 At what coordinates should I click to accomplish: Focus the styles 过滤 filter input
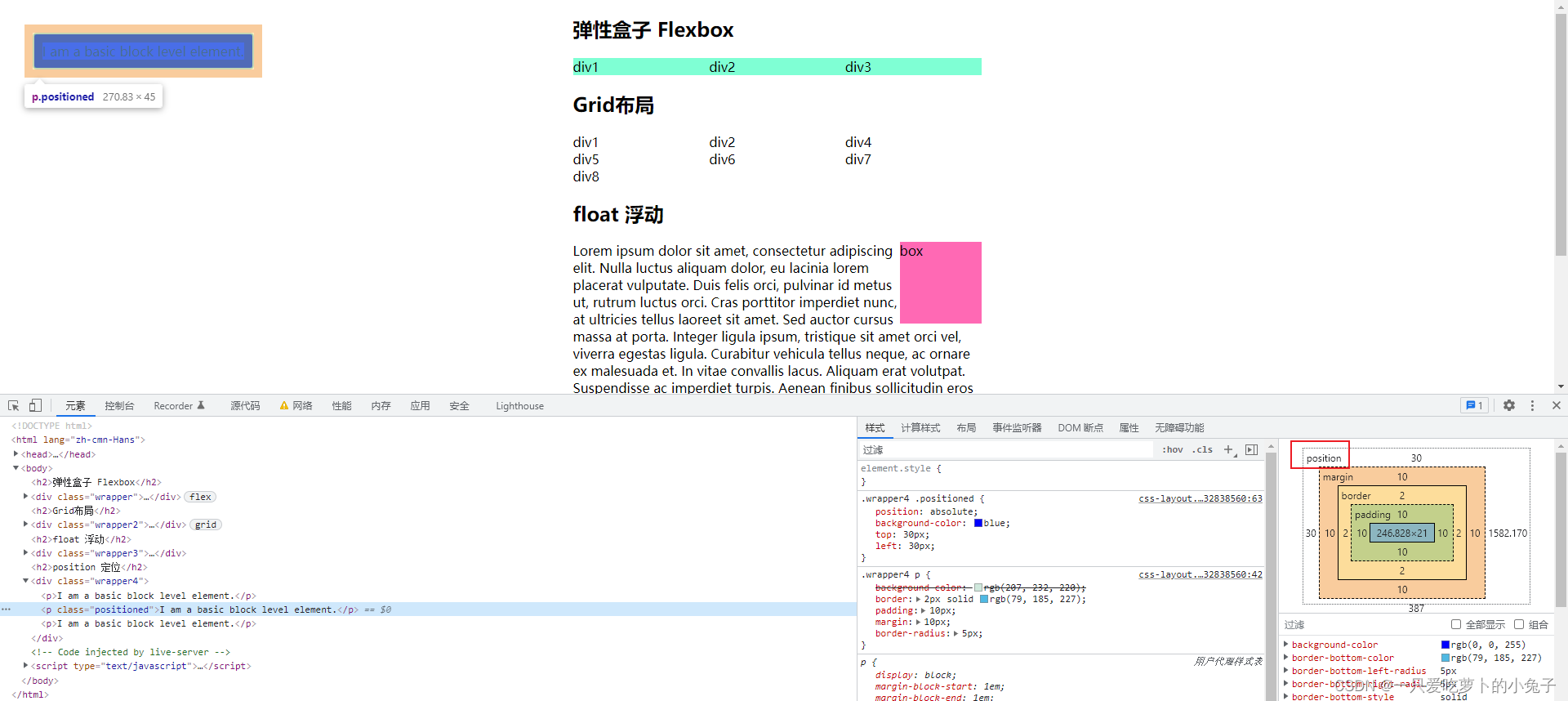pos(1004,449)
